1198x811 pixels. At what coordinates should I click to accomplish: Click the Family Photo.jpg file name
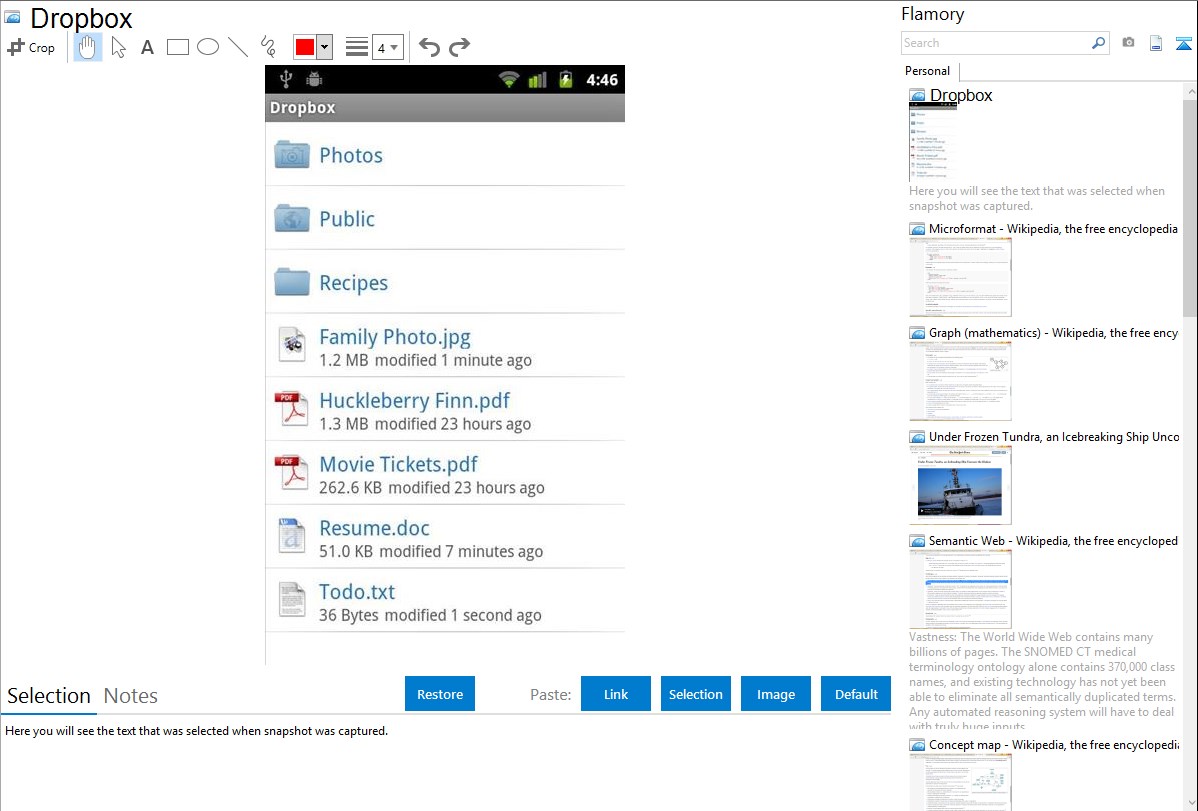tap(394, 337)
